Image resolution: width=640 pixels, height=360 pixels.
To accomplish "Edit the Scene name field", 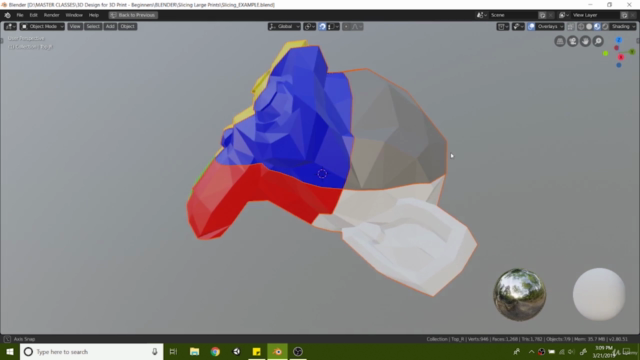I will click(513, 15).
